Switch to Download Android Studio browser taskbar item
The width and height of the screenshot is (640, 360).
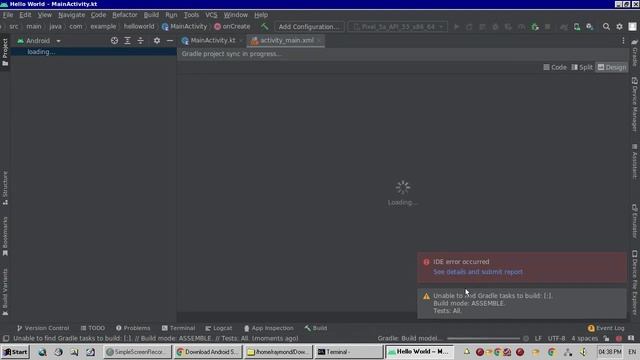click(x=208, y=352)
